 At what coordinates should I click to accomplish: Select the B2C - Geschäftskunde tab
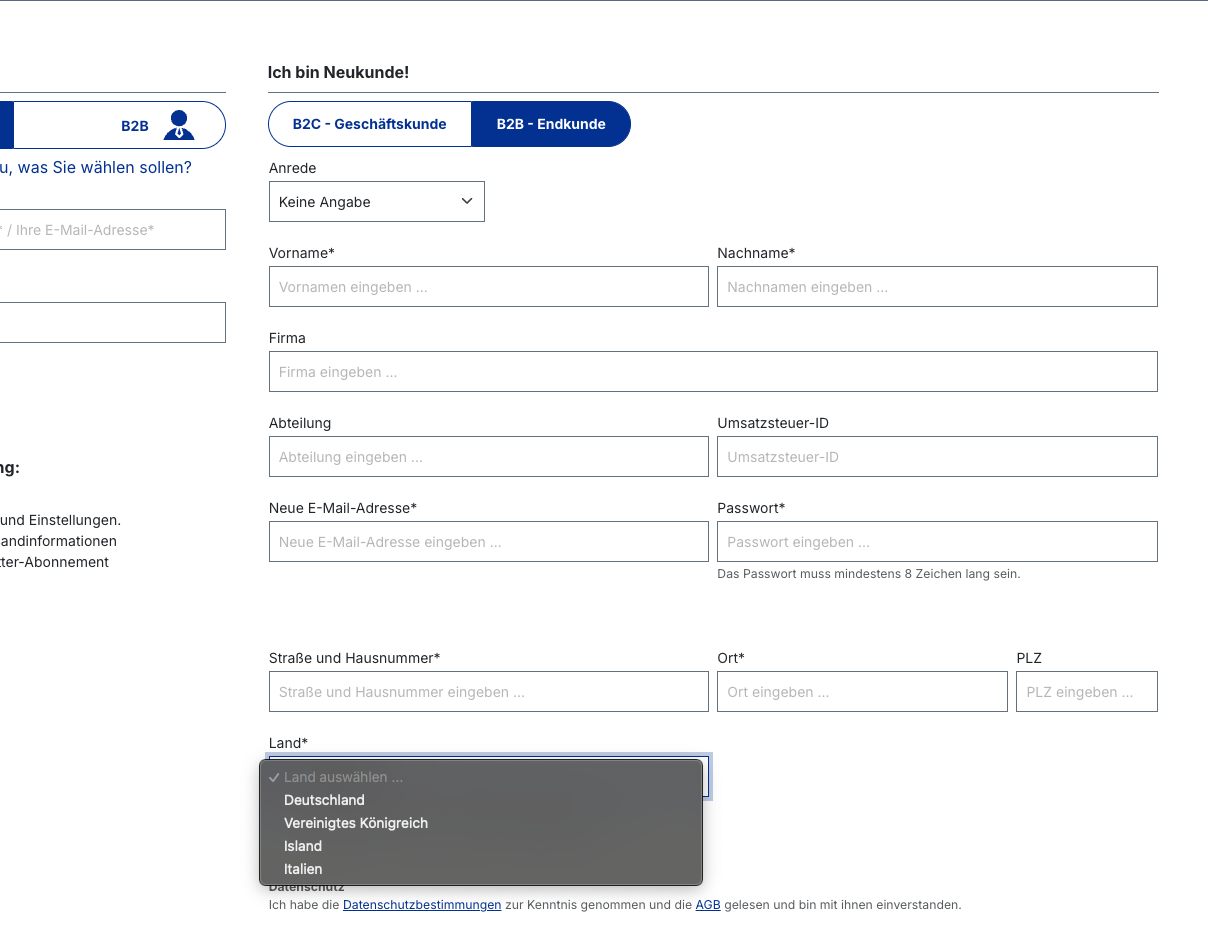pos(369,124)
